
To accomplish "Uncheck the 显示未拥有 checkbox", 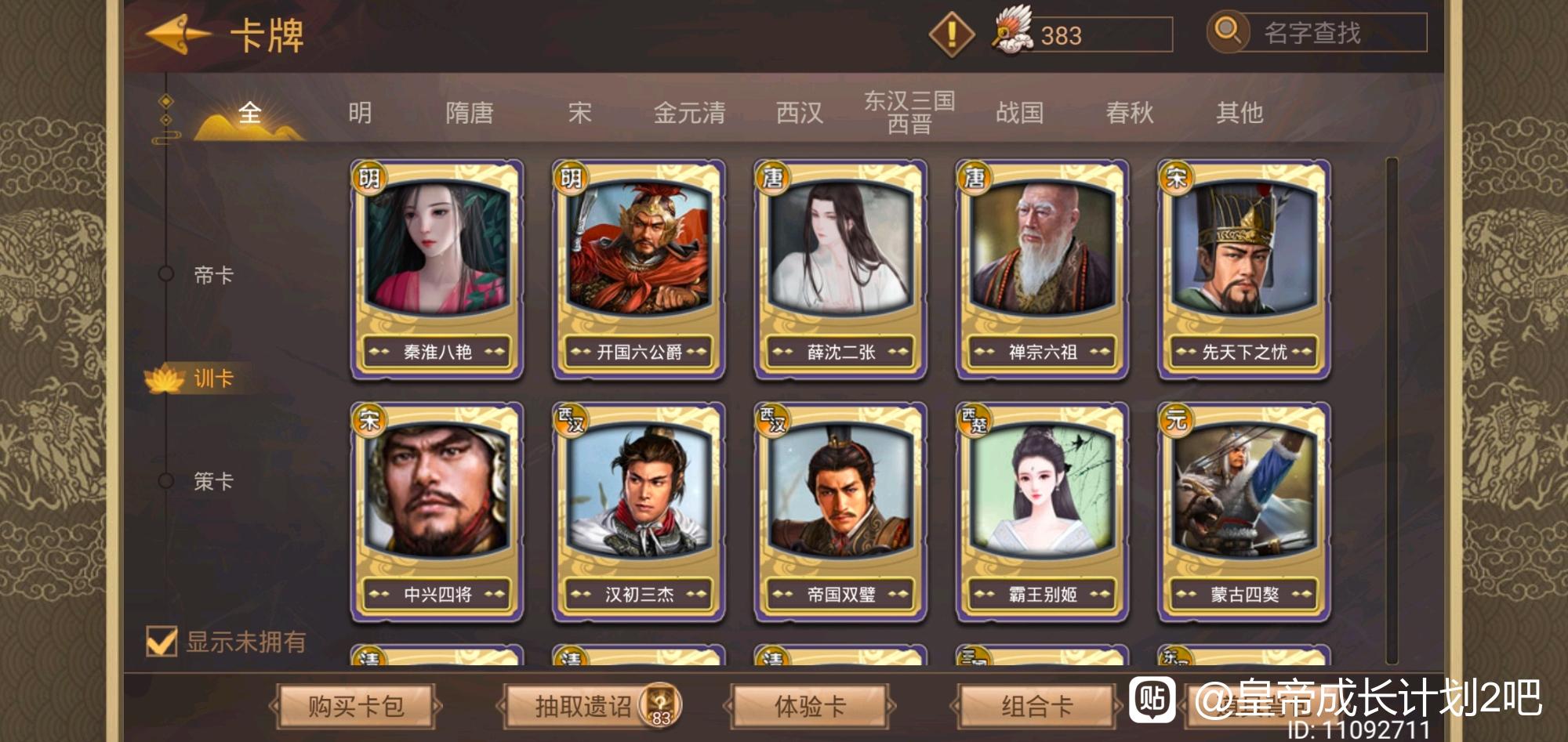I will [162, 642].
